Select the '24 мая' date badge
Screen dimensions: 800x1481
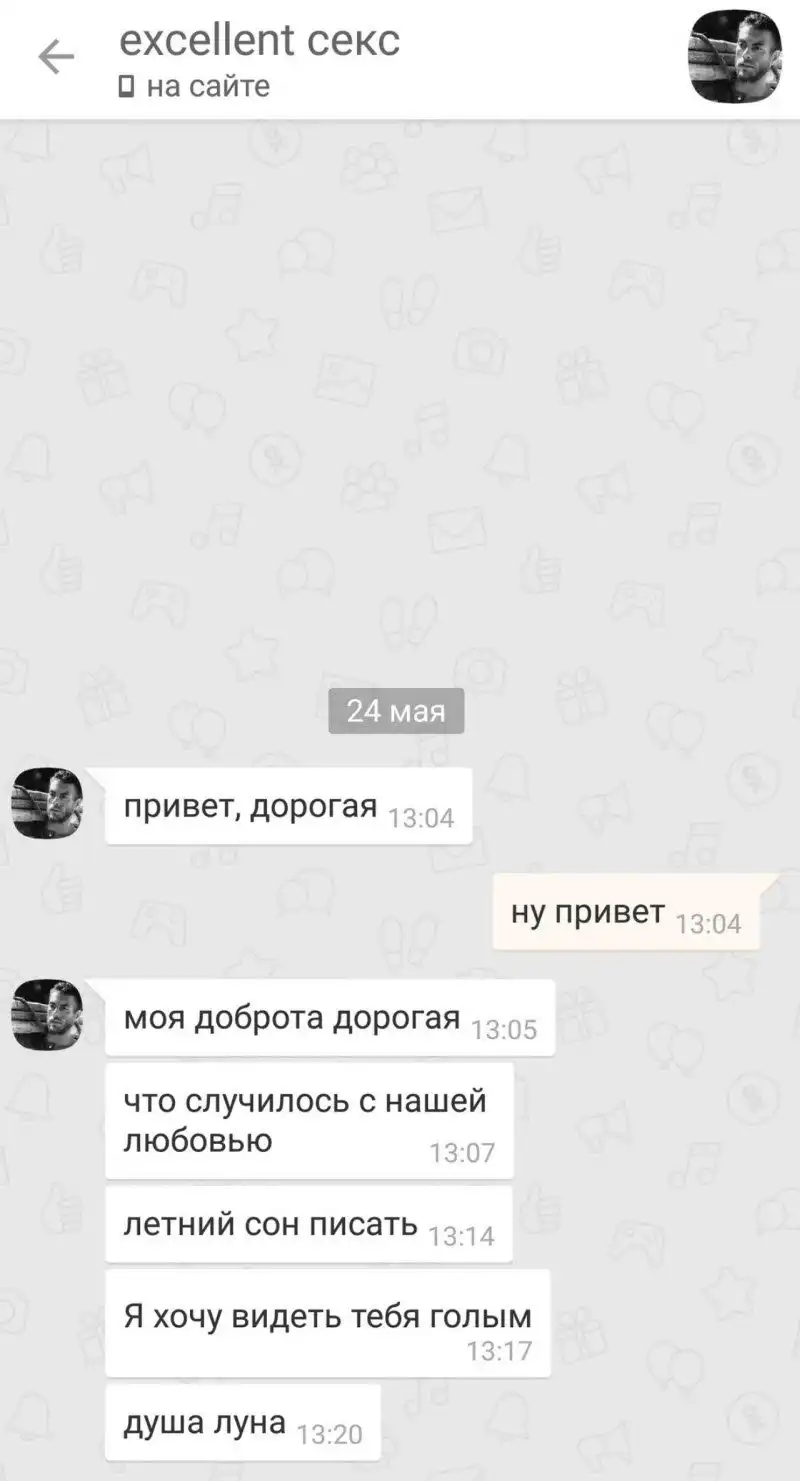click(396, 711)
